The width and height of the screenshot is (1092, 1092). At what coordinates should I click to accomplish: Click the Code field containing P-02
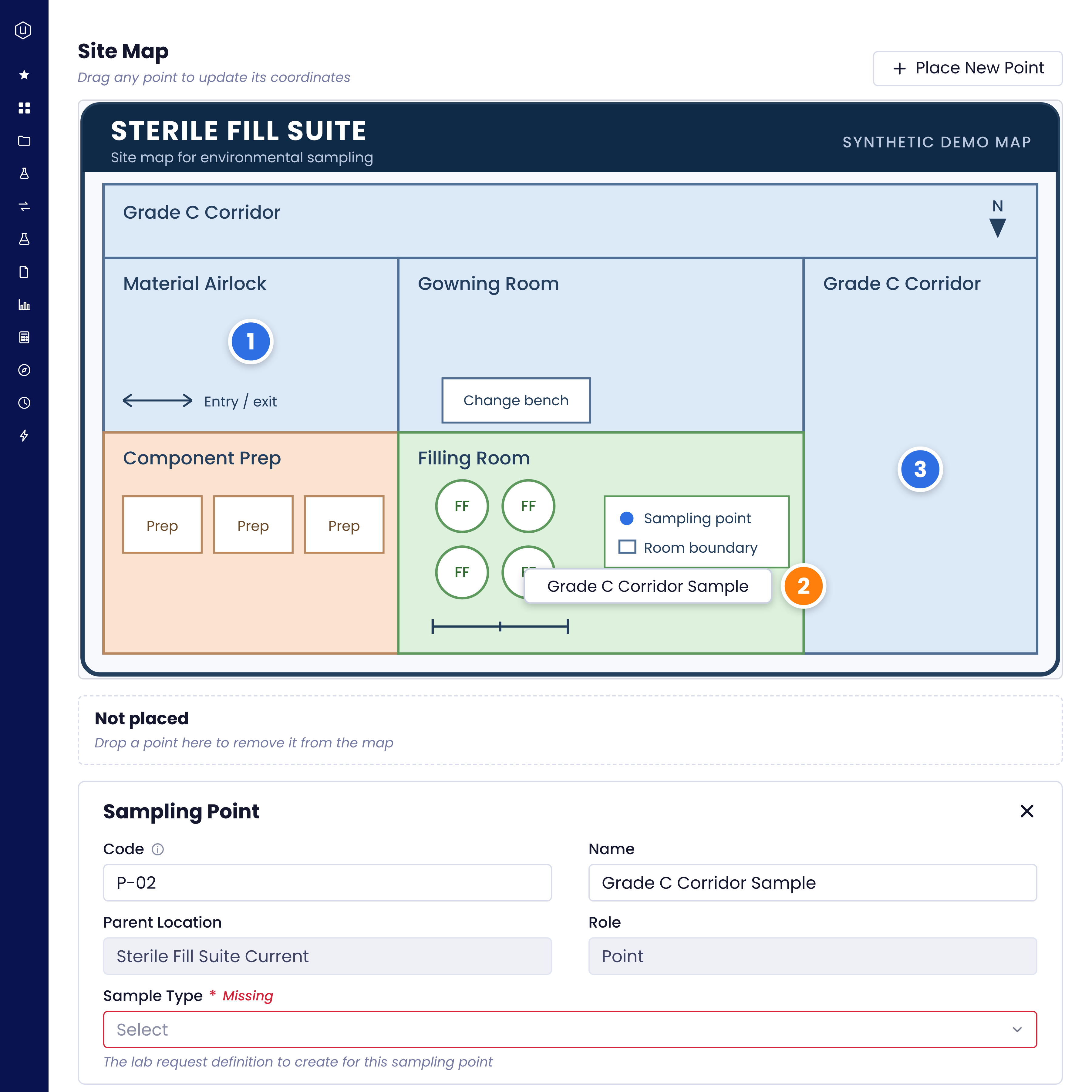point(327,882)
